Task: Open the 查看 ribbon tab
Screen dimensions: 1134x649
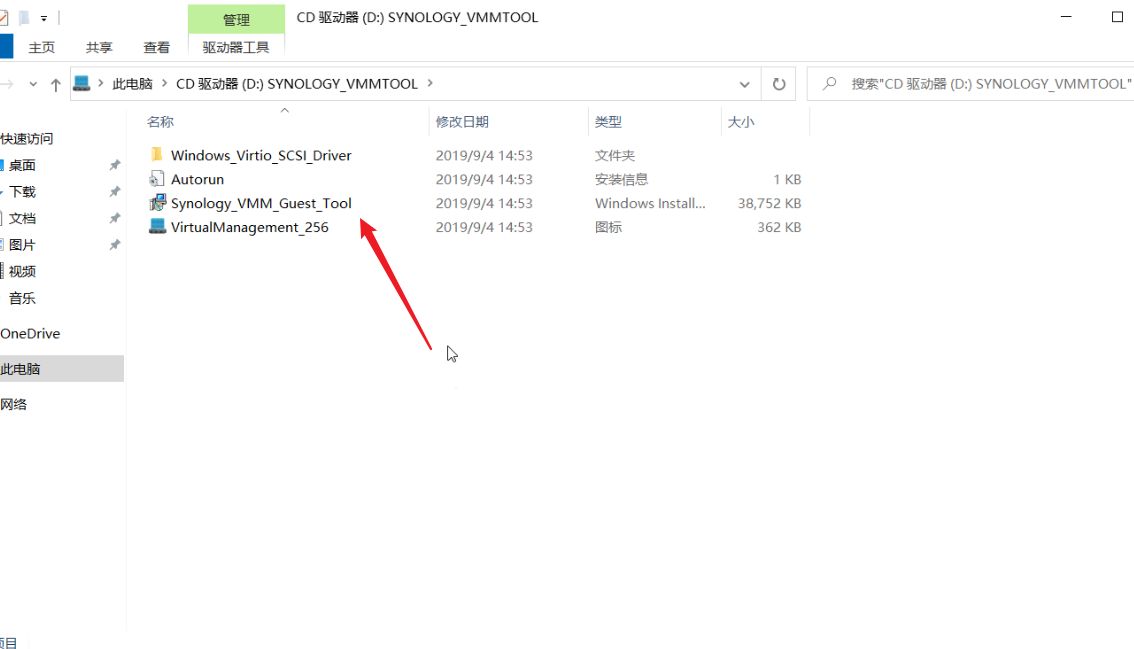Action: pos(156,48)
